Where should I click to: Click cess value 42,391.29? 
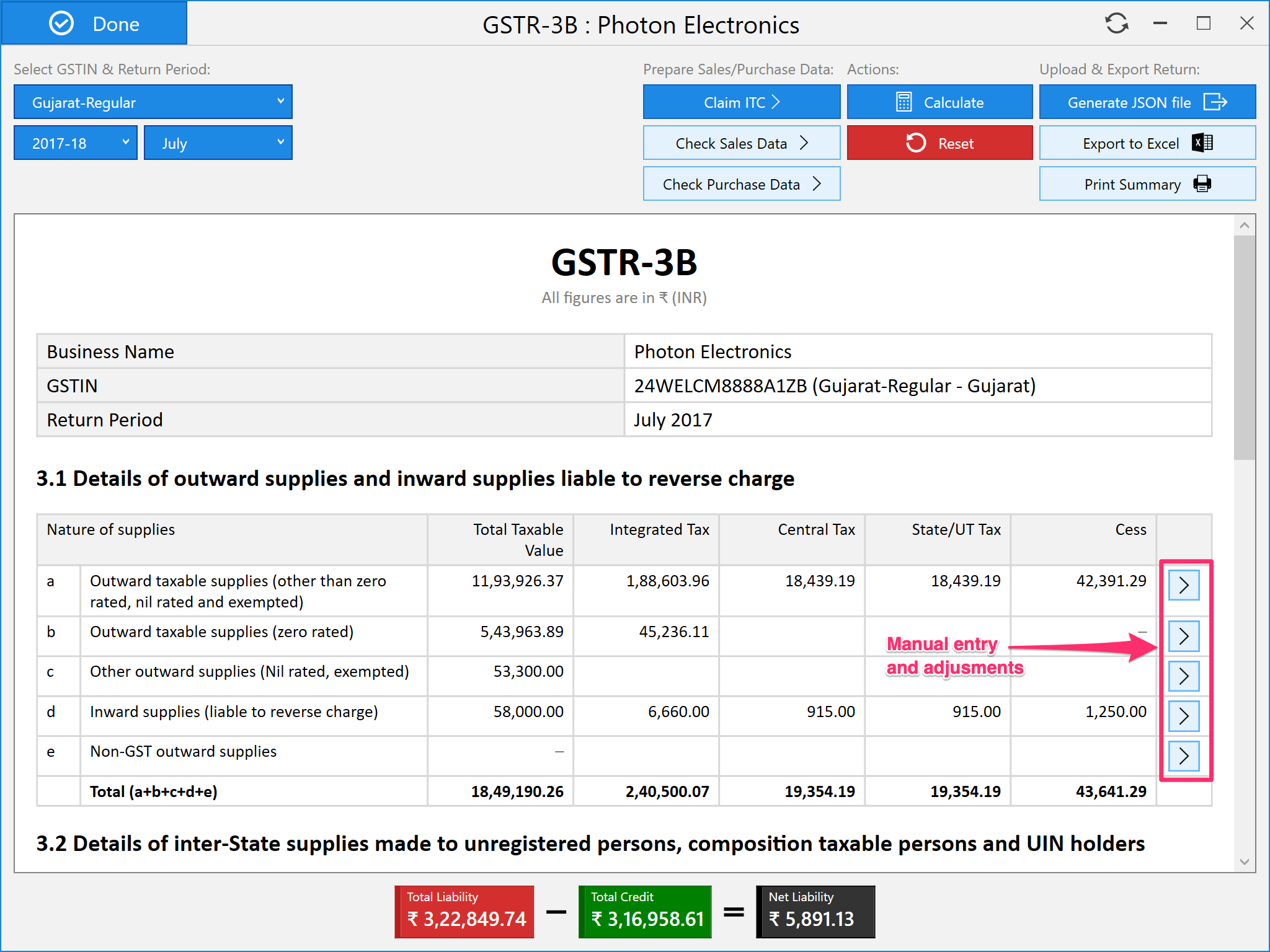(1111, 581)
